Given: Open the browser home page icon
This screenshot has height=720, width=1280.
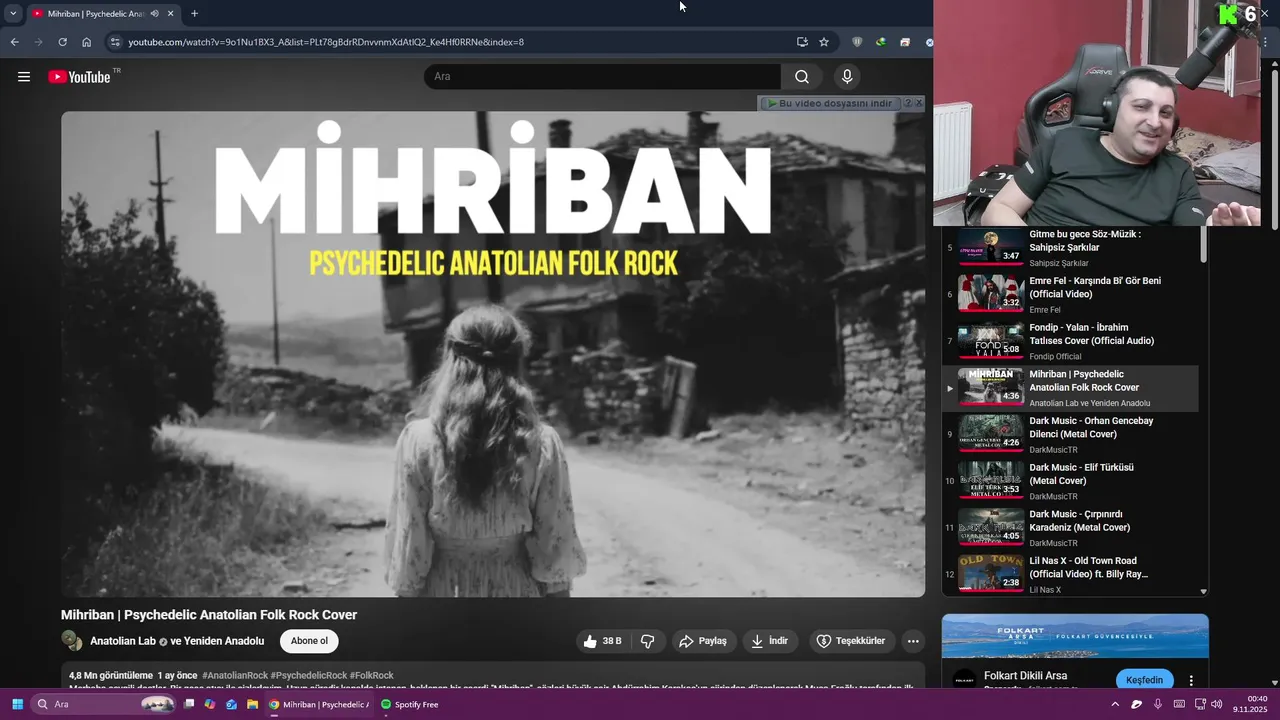Looking at the screenshot, I should pos(86,42).
